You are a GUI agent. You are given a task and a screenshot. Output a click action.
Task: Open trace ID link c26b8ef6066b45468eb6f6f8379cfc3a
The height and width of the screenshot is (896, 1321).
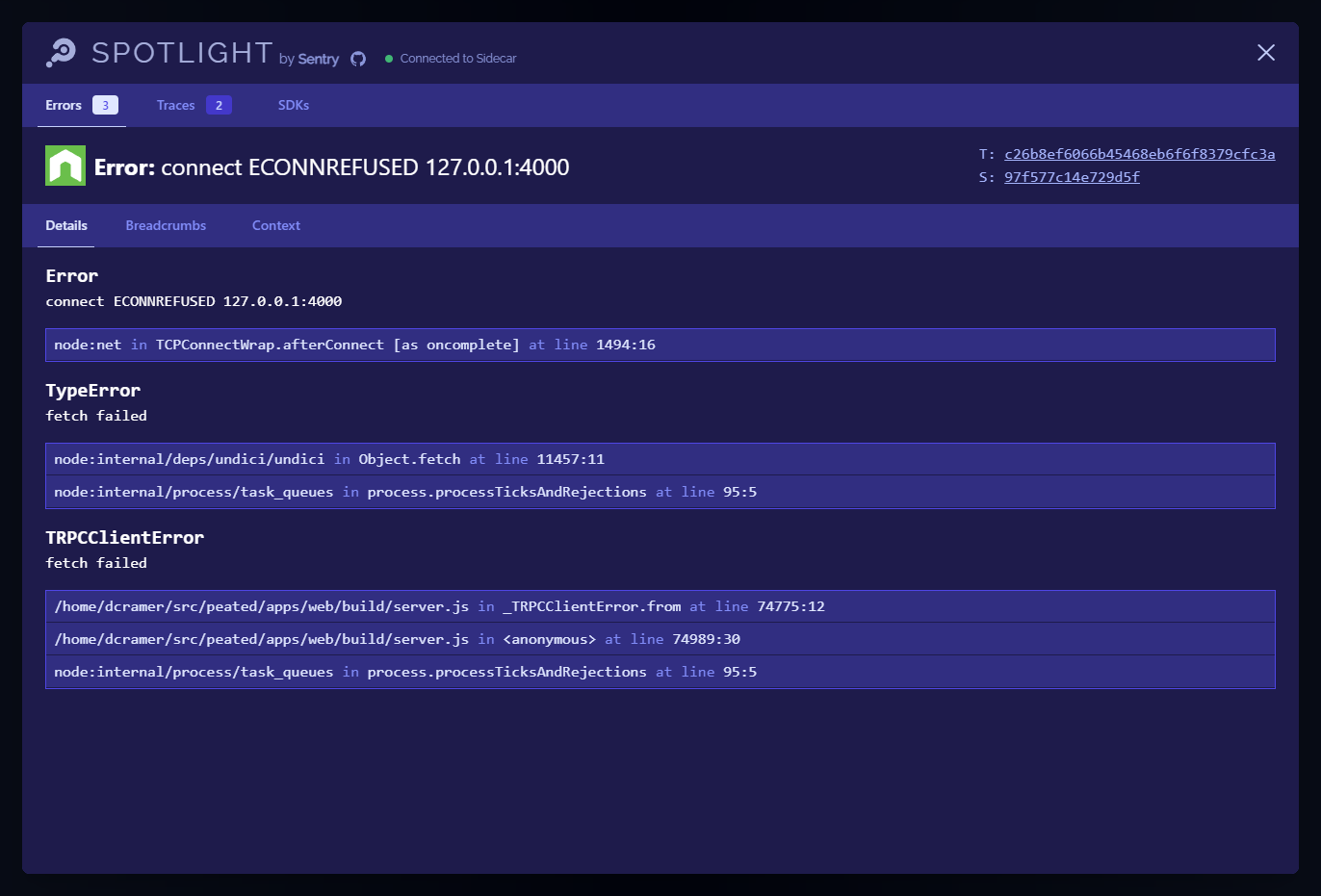[1139, 154]
